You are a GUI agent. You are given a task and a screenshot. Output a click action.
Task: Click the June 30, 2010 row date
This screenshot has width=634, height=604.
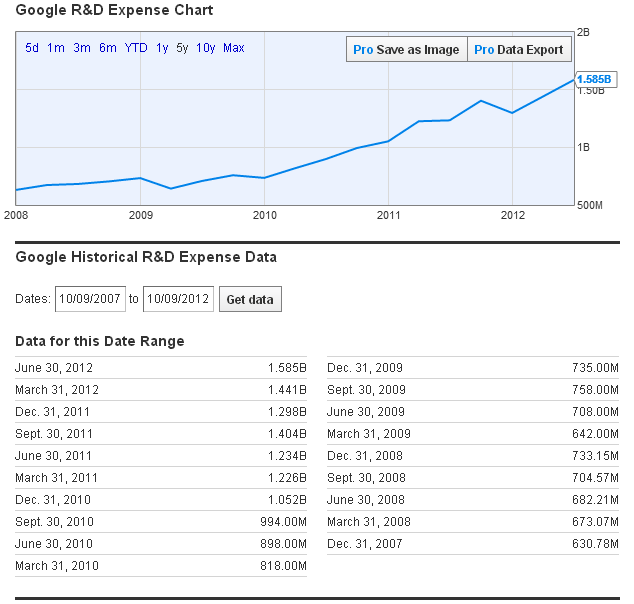tap(54, 544)
